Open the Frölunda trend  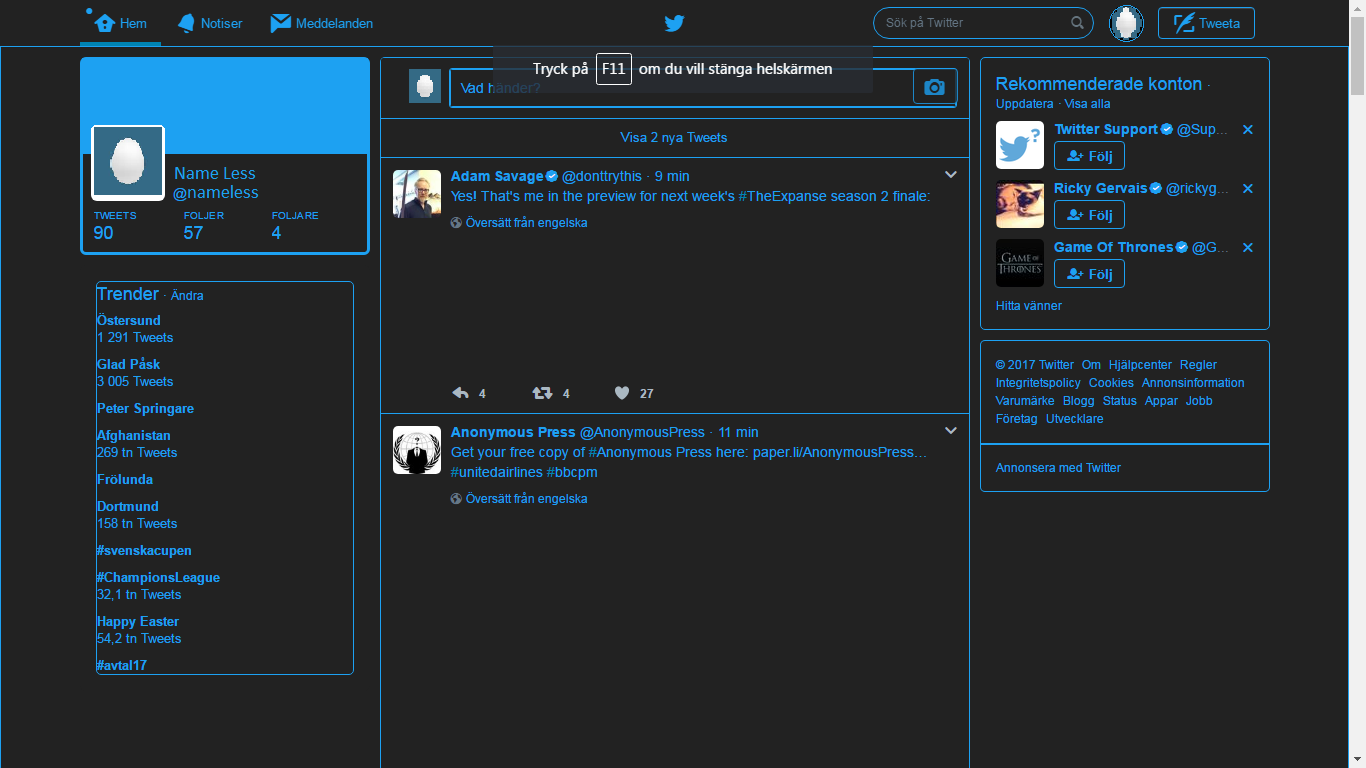(125, 480)
